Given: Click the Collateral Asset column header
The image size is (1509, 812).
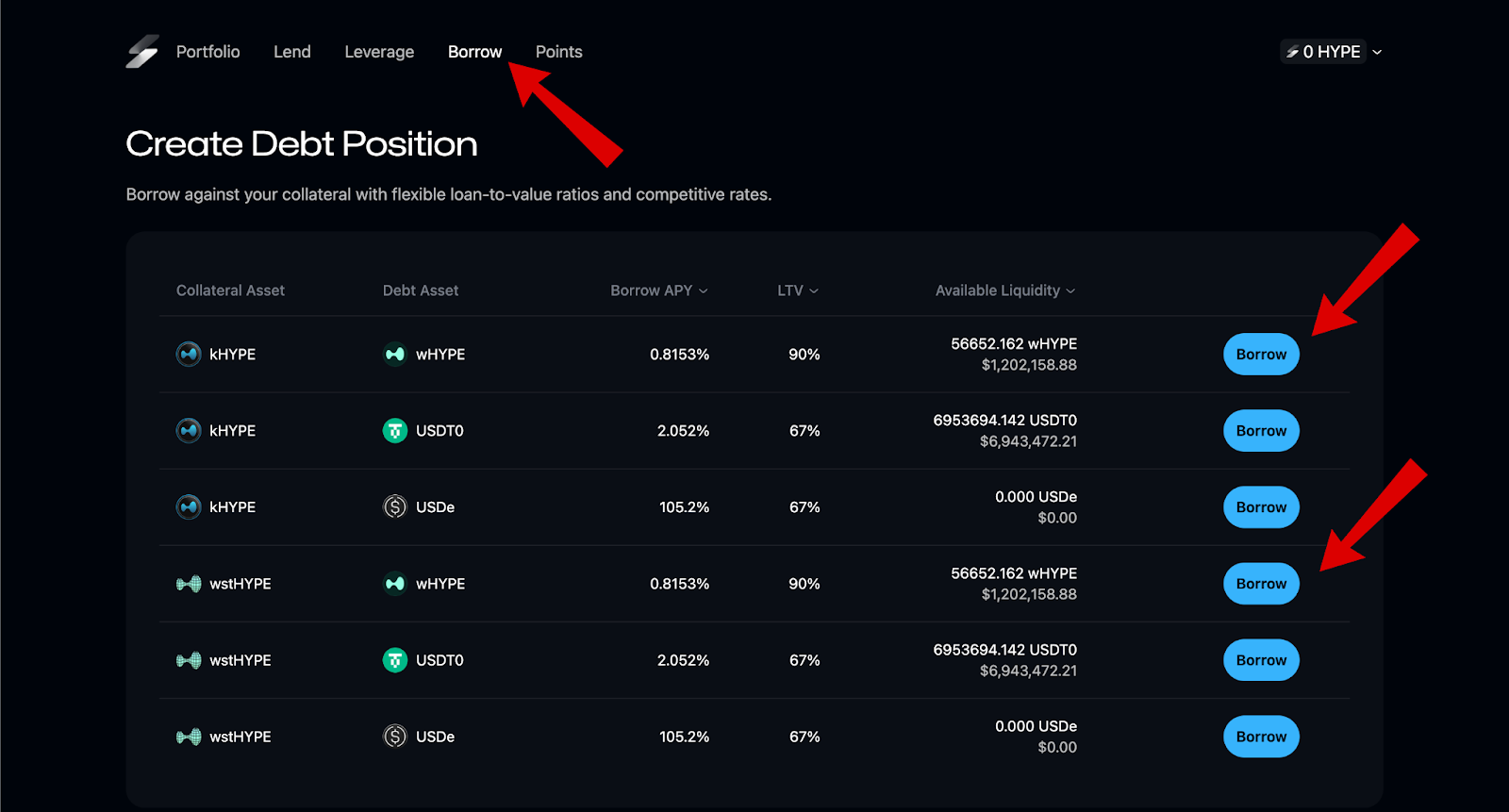Looking at the screenshot, I should 230,290.
